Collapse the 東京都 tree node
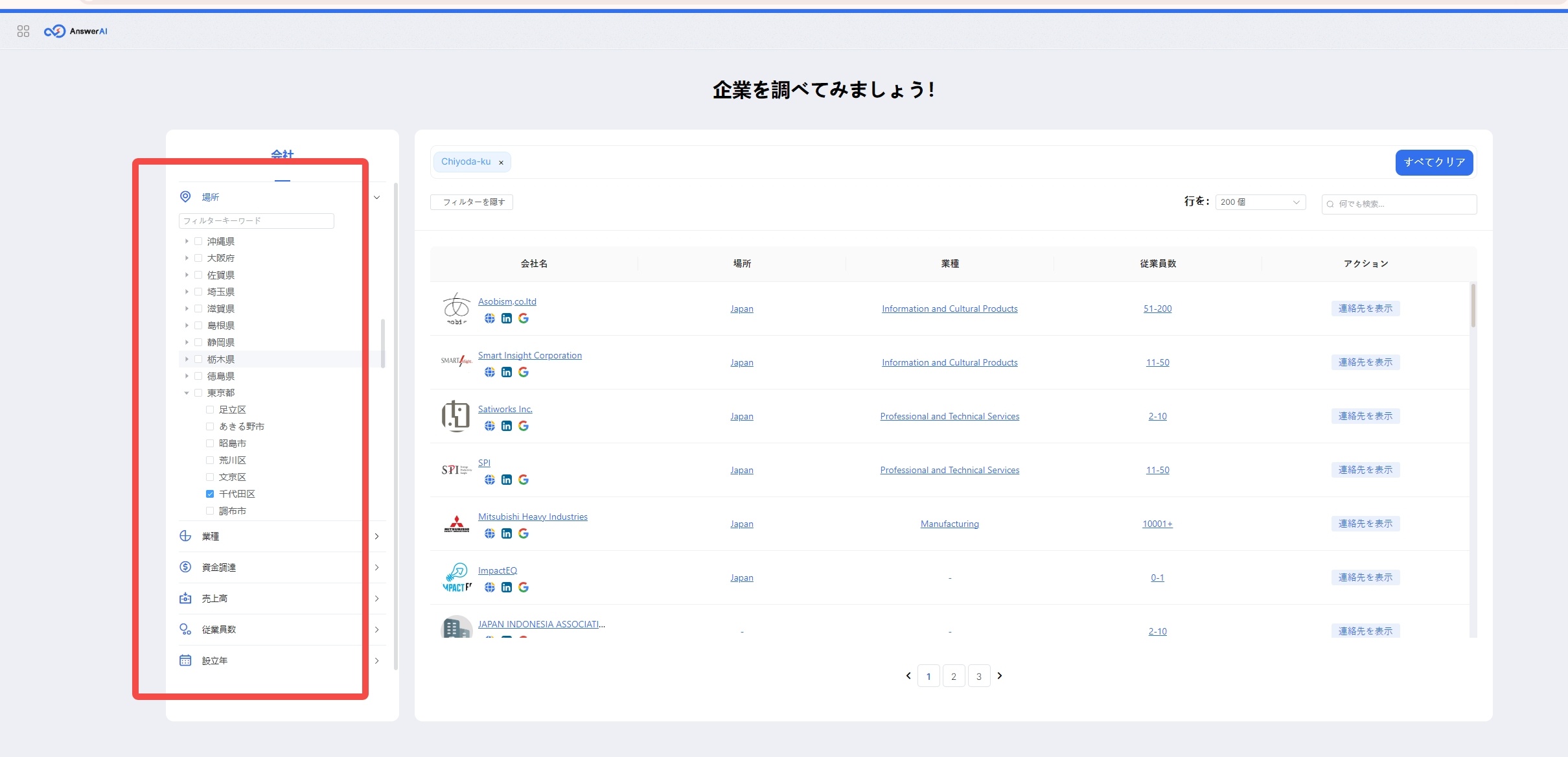The height and width of the screenshot is (757, 1568). pos(187,393)
